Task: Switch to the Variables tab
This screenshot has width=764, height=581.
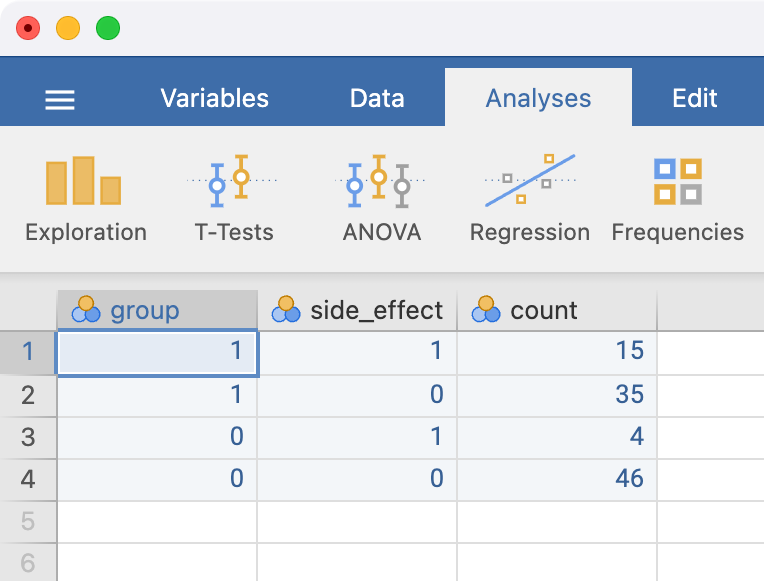Action: 214,98
